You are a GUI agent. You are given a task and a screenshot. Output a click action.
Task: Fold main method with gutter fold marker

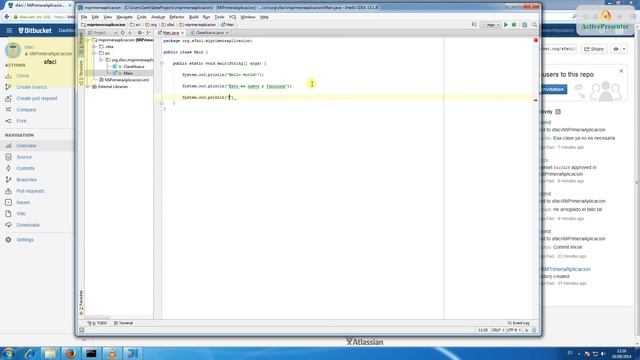162,63
